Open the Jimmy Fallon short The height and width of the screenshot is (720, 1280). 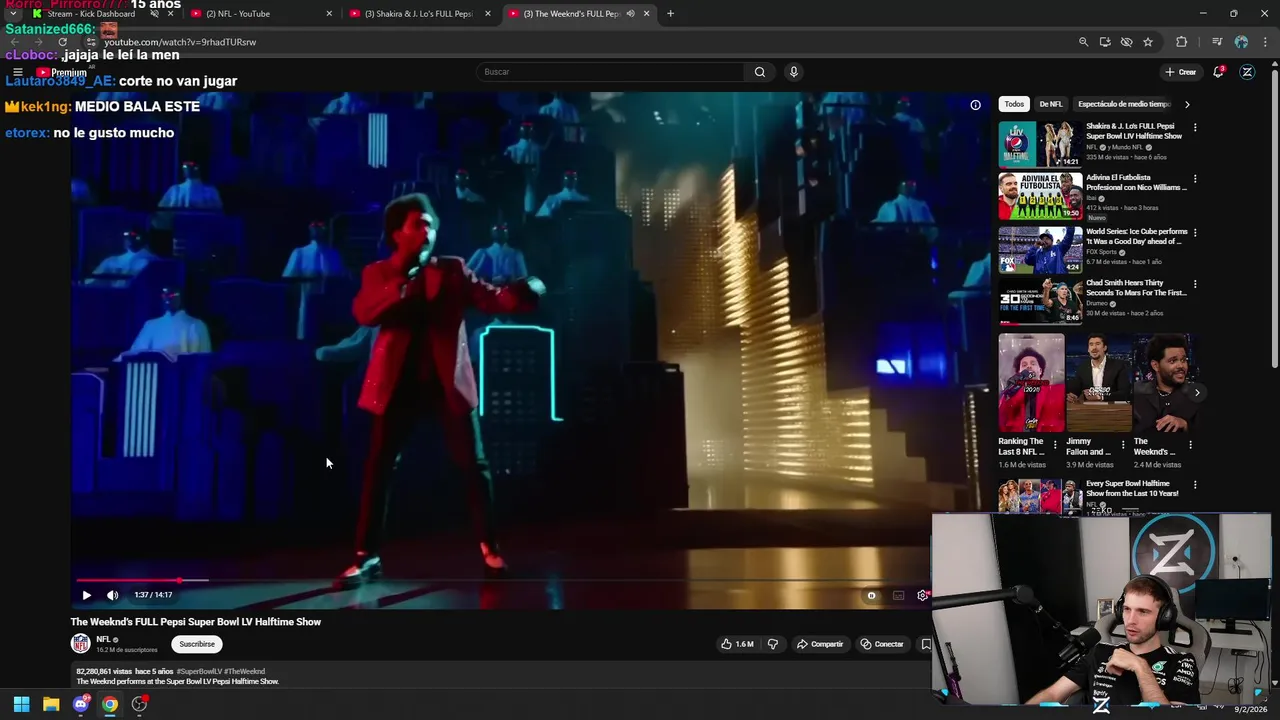coord(1098,383)
